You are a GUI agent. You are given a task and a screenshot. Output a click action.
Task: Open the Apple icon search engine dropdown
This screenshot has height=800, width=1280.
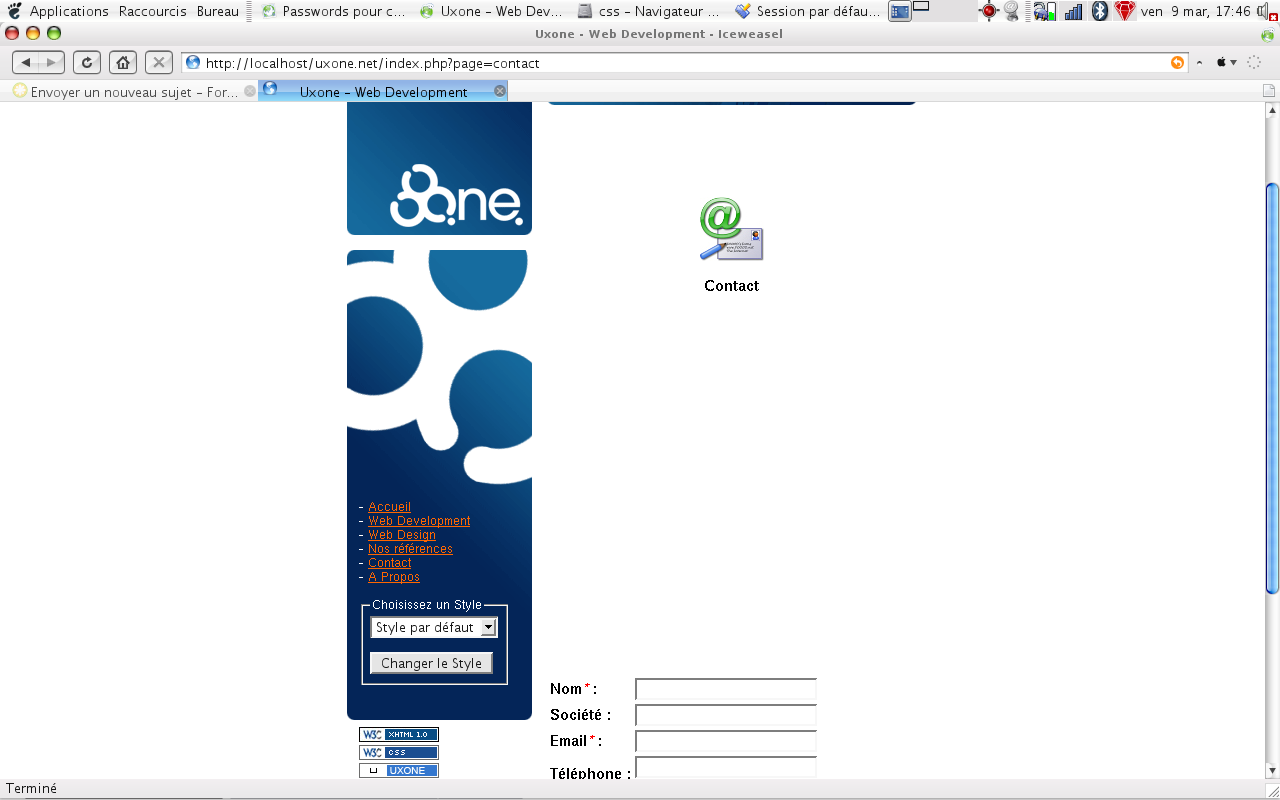(1226, 63)
